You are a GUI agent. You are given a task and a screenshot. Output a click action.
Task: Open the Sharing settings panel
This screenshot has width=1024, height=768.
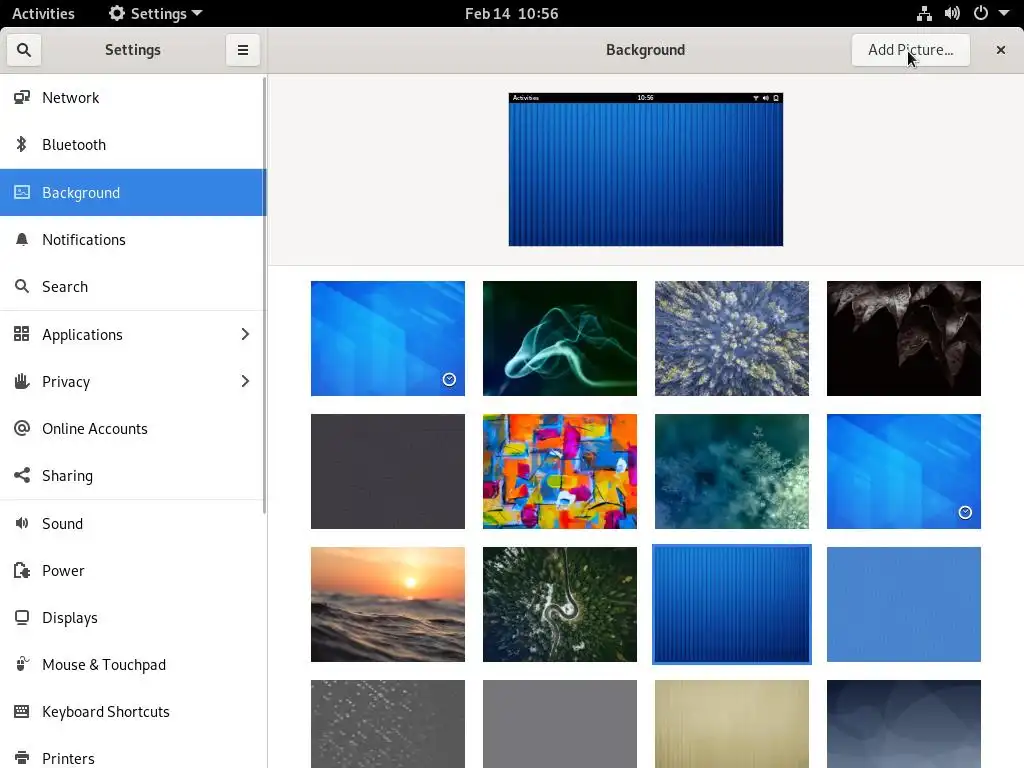tap(133, 475)
